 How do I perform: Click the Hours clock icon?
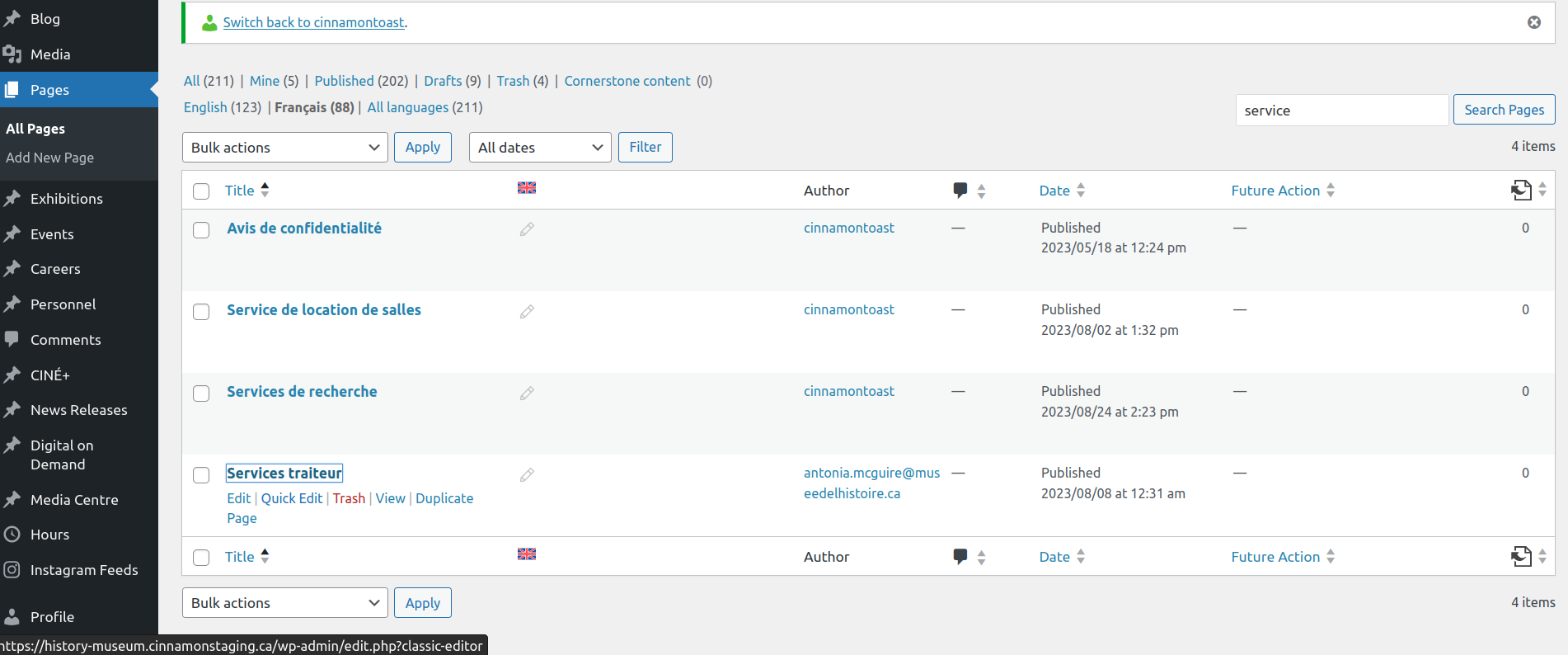12,535
